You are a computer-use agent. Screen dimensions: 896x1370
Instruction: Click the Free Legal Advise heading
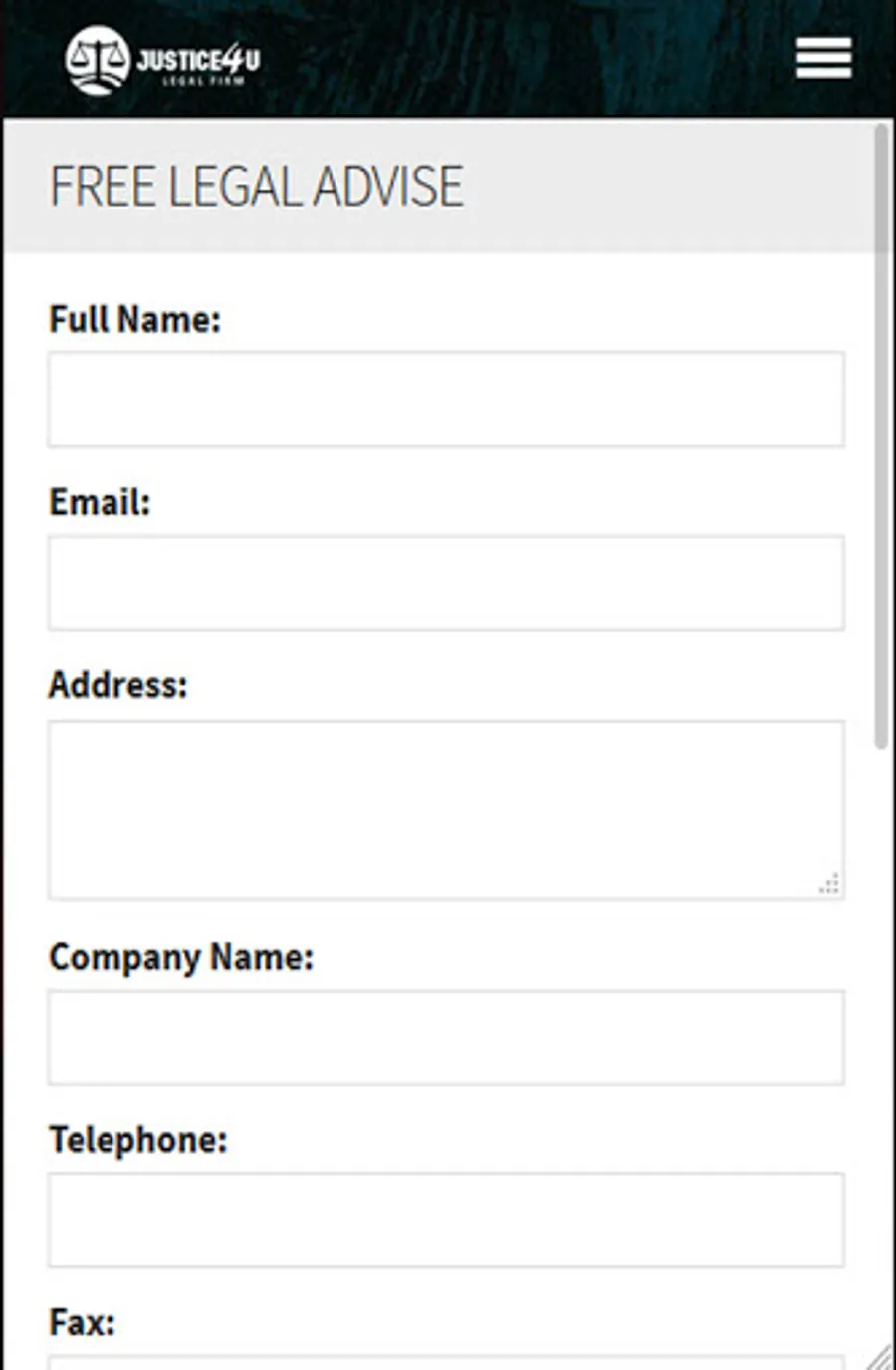pyautogui.click(x=257, y=187)
